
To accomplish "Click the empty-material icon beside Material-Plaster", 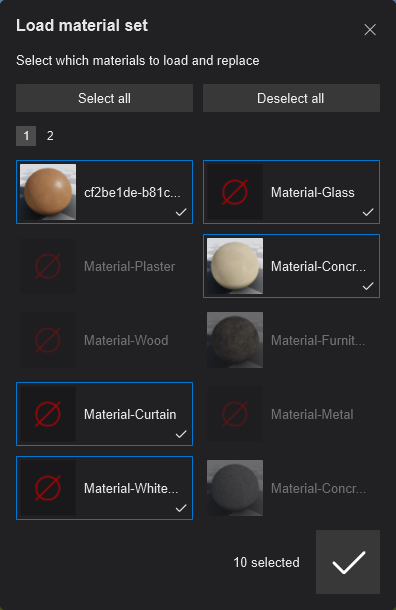I will pos(48,266).
